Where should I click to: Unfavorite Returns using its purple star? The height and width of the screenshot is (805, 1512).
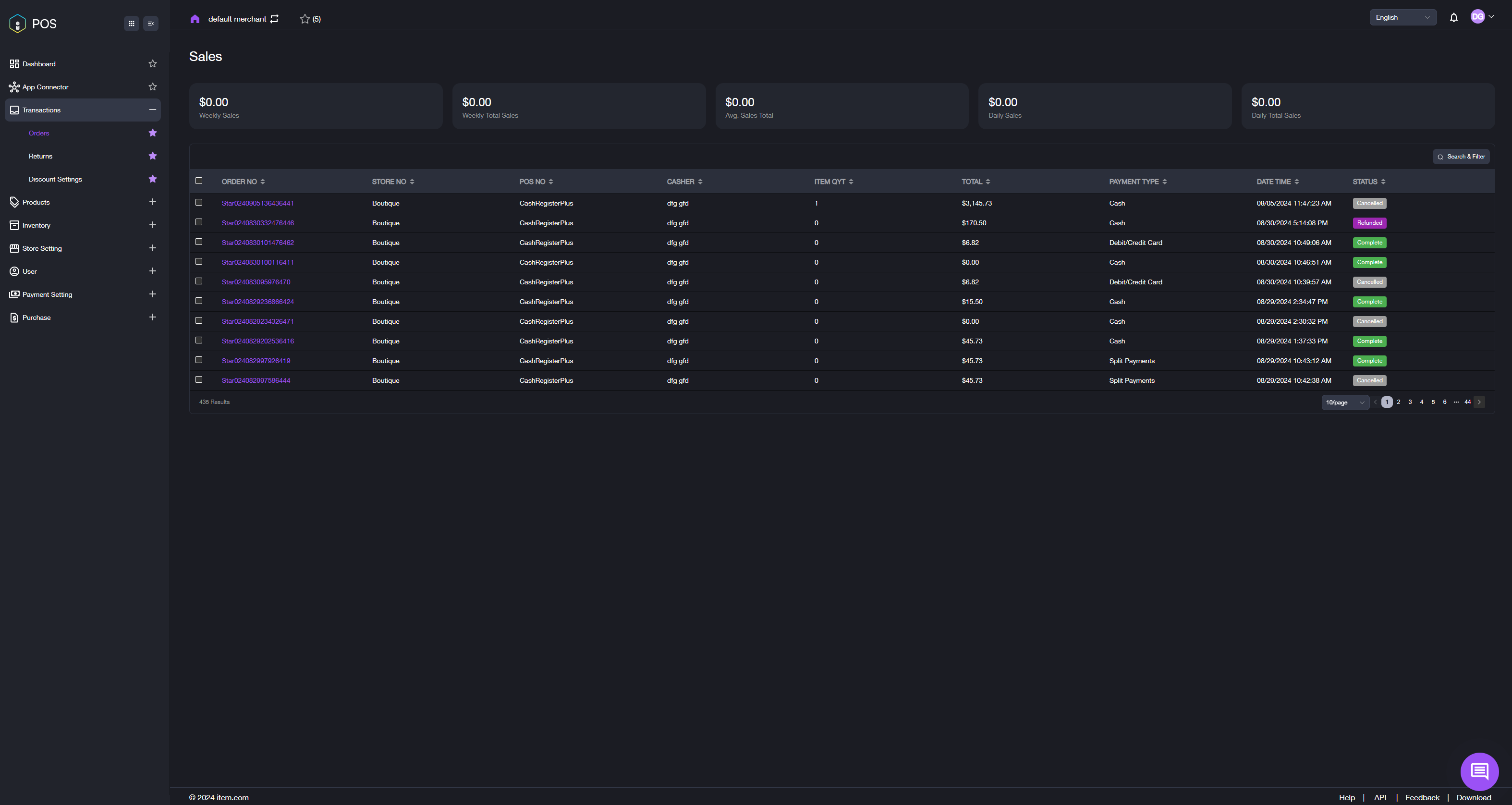click(x=153, y=156)
